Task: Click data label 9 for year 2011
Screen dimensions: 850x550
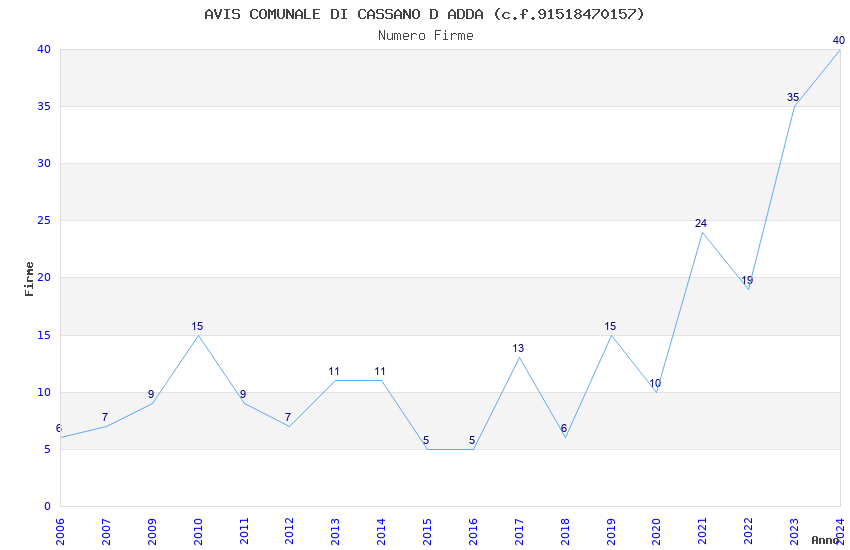Action: pos(243,394)
